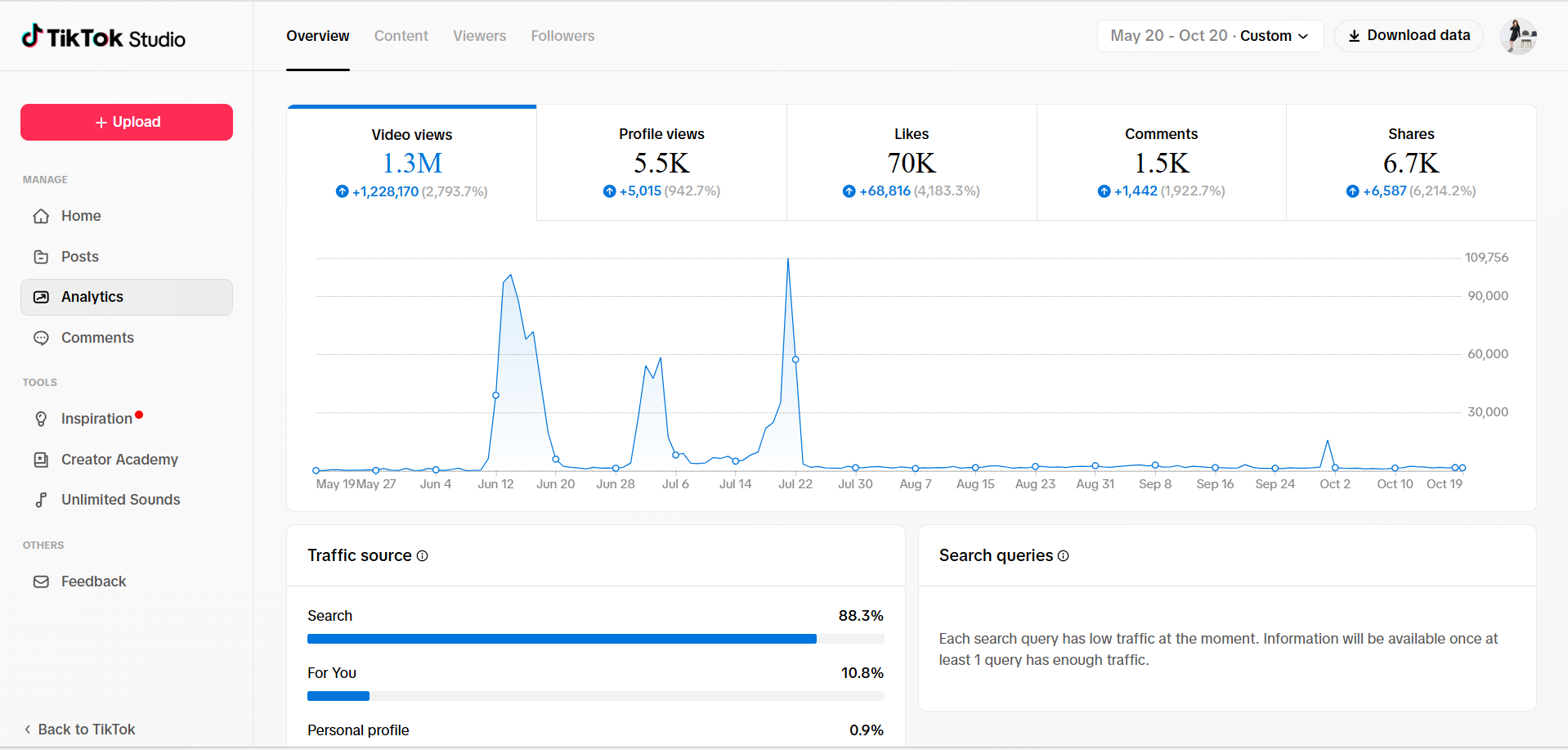Open the Inspiration lightbulb tool
Screen dimensions: 1568x750
[x=41, y=419]
